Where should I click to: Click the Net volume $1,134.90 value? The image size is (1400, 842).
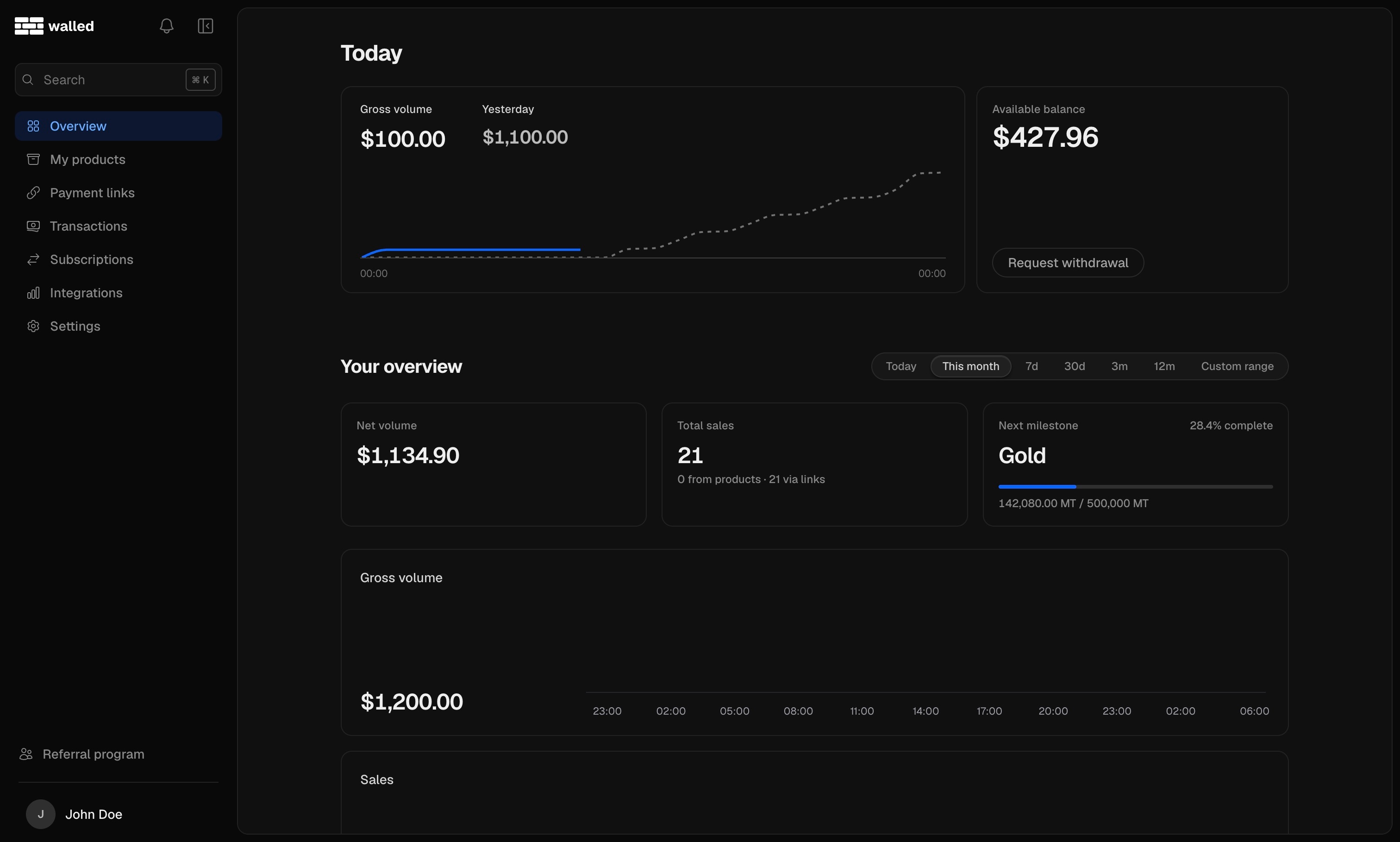pyautogui.click(x=408, y=456)
